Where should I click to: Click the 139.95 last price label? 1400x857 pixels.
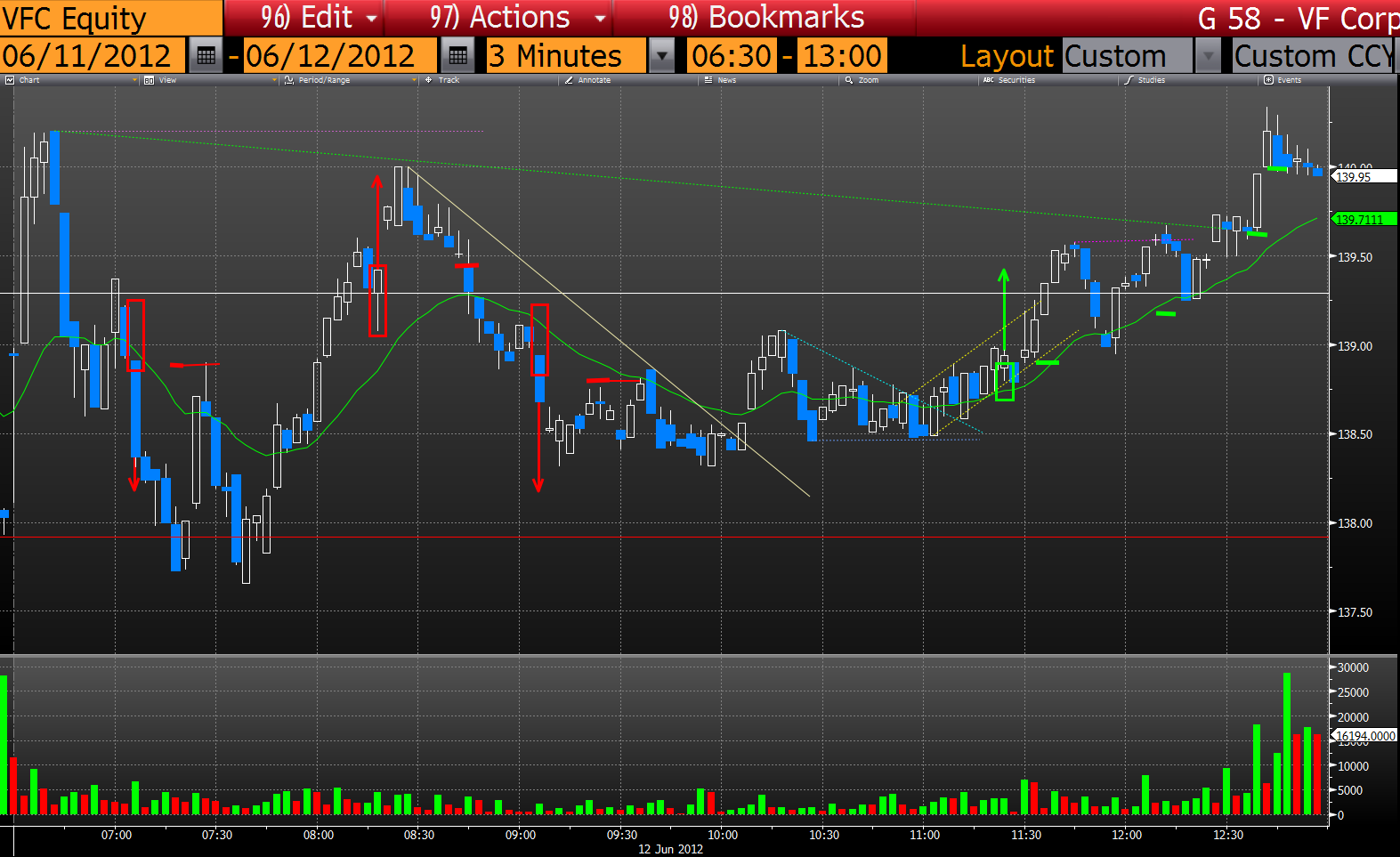[x=1364, y=176]
